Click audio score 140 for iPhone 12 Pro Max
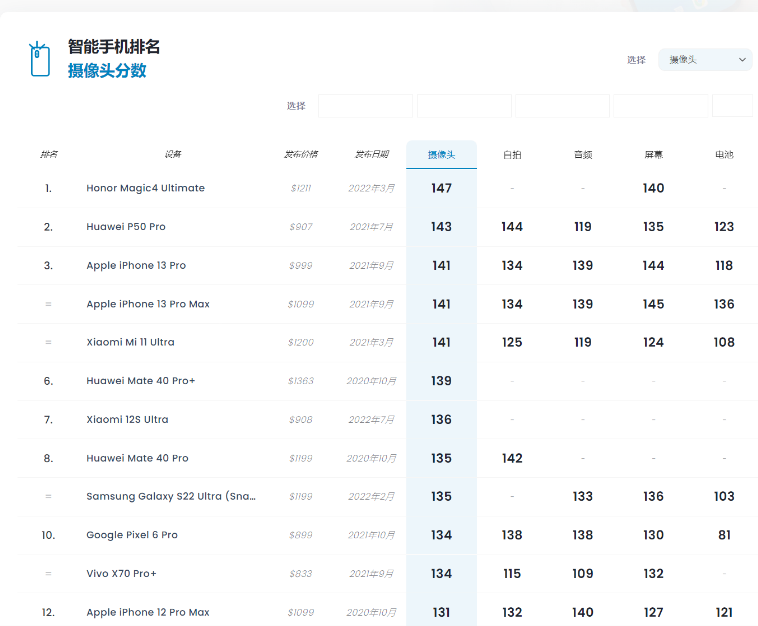 [583, 612]
